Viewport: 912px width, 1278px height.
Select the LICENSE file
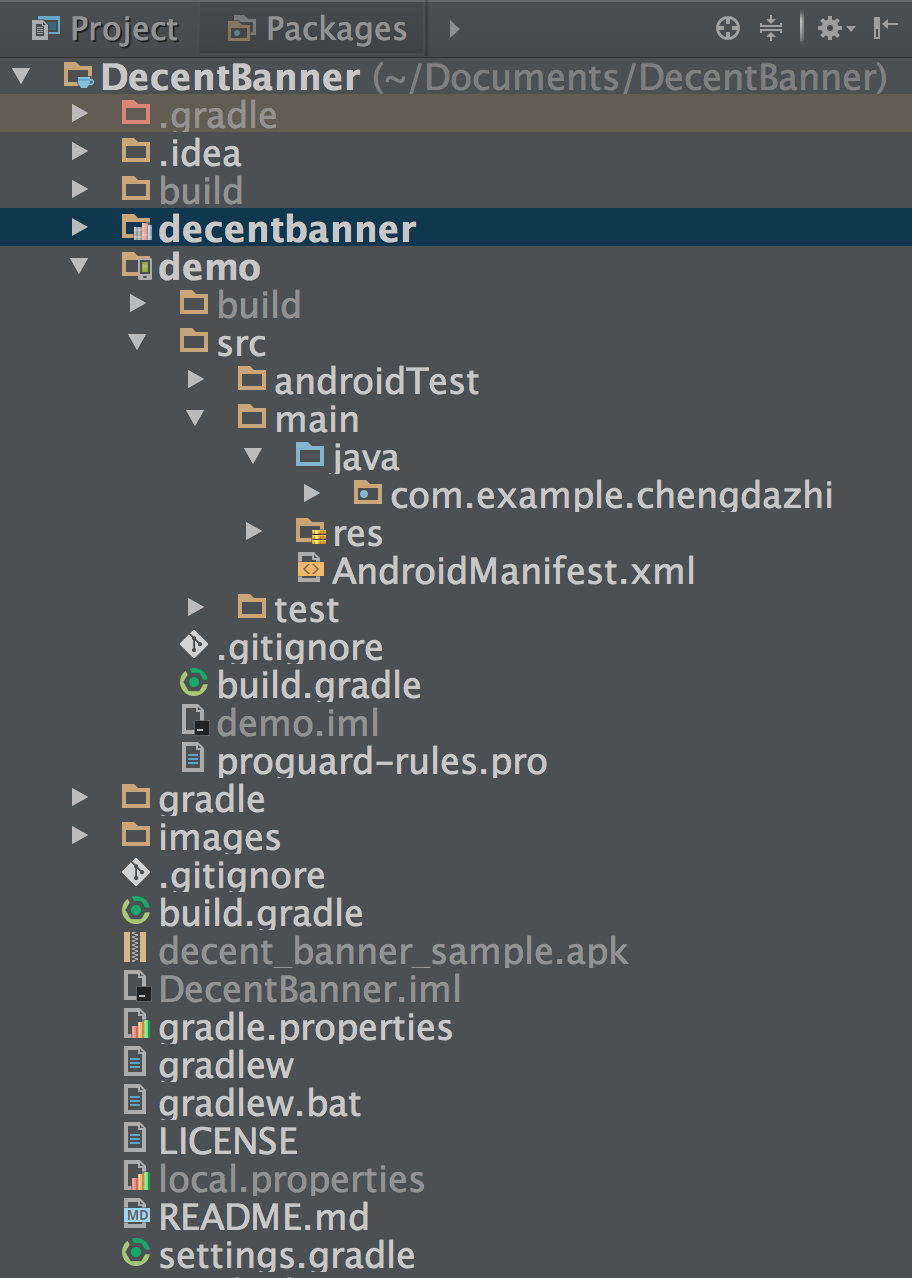coord(227,1140)
